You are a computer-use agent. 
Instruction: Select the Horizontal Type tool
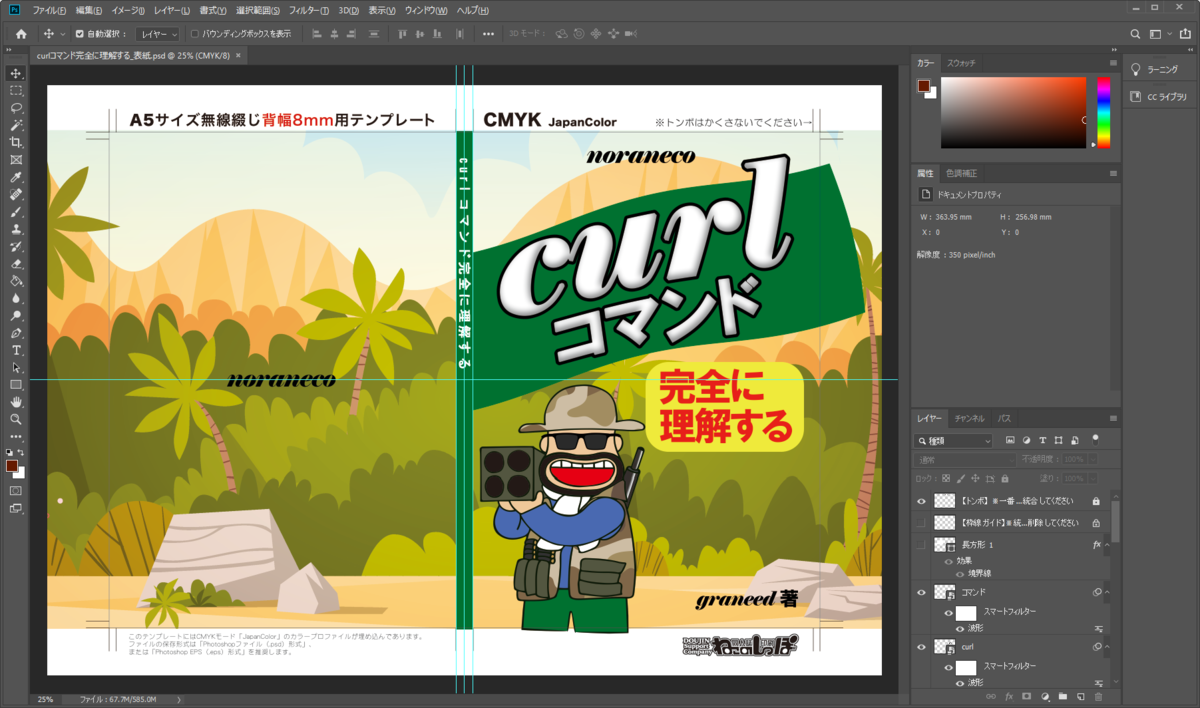pos(16,350)
